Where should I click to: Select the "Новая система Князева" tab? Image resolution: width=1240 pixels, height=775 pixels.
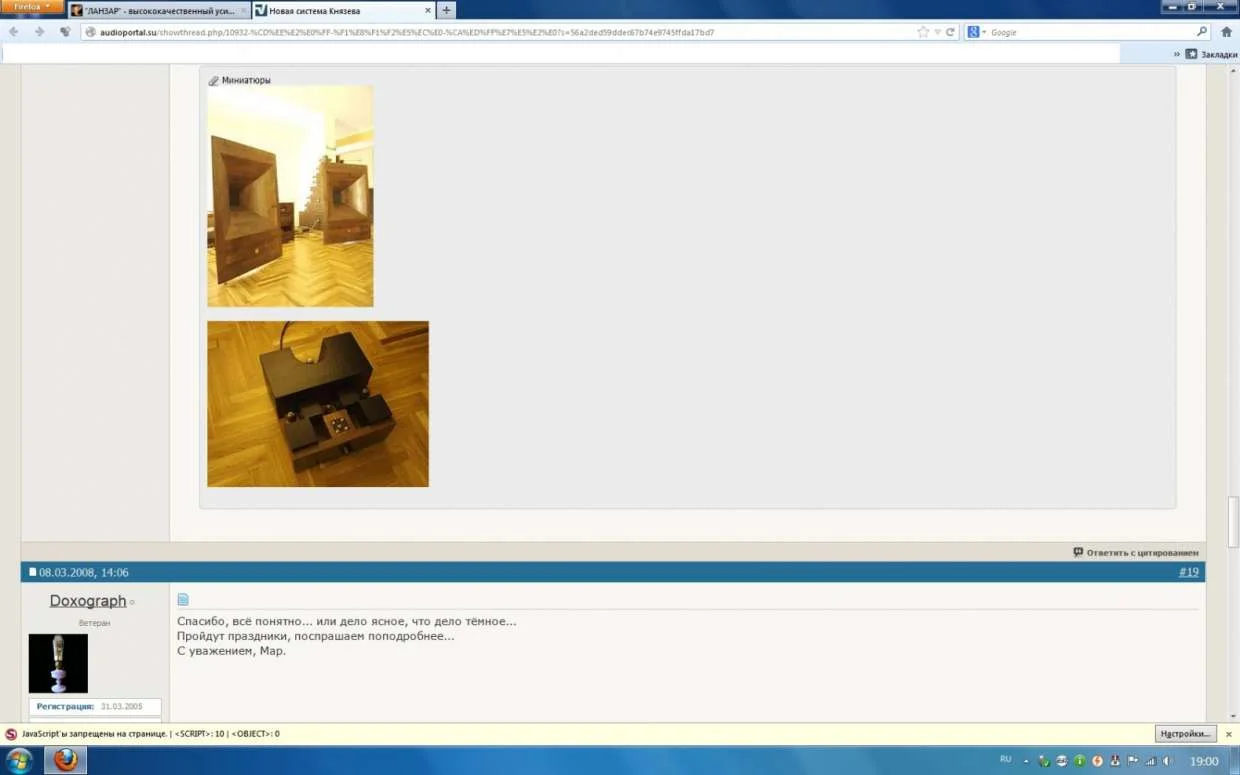click(x=343, y=11)
